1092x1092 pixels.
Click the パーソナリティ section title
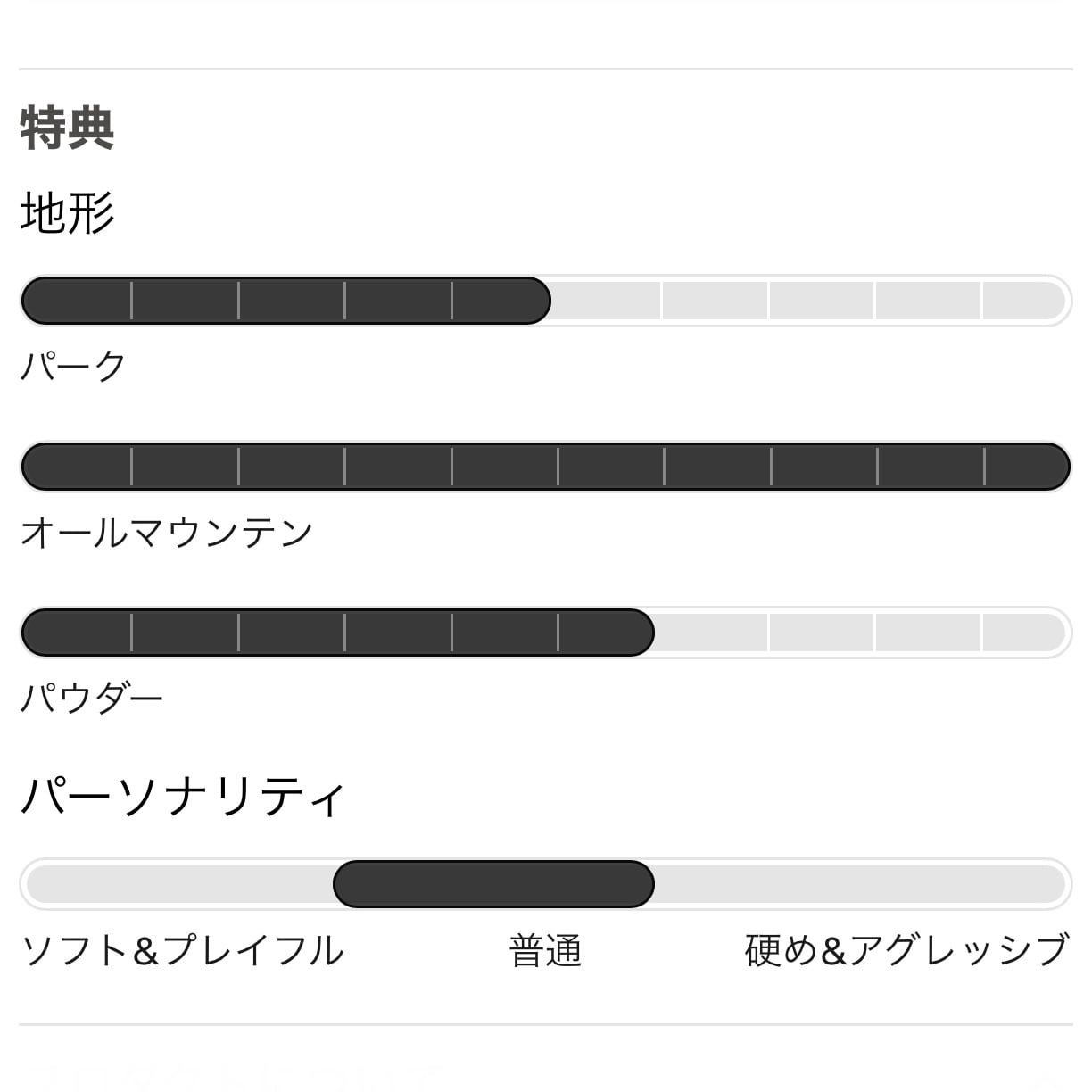pos(183,796)
